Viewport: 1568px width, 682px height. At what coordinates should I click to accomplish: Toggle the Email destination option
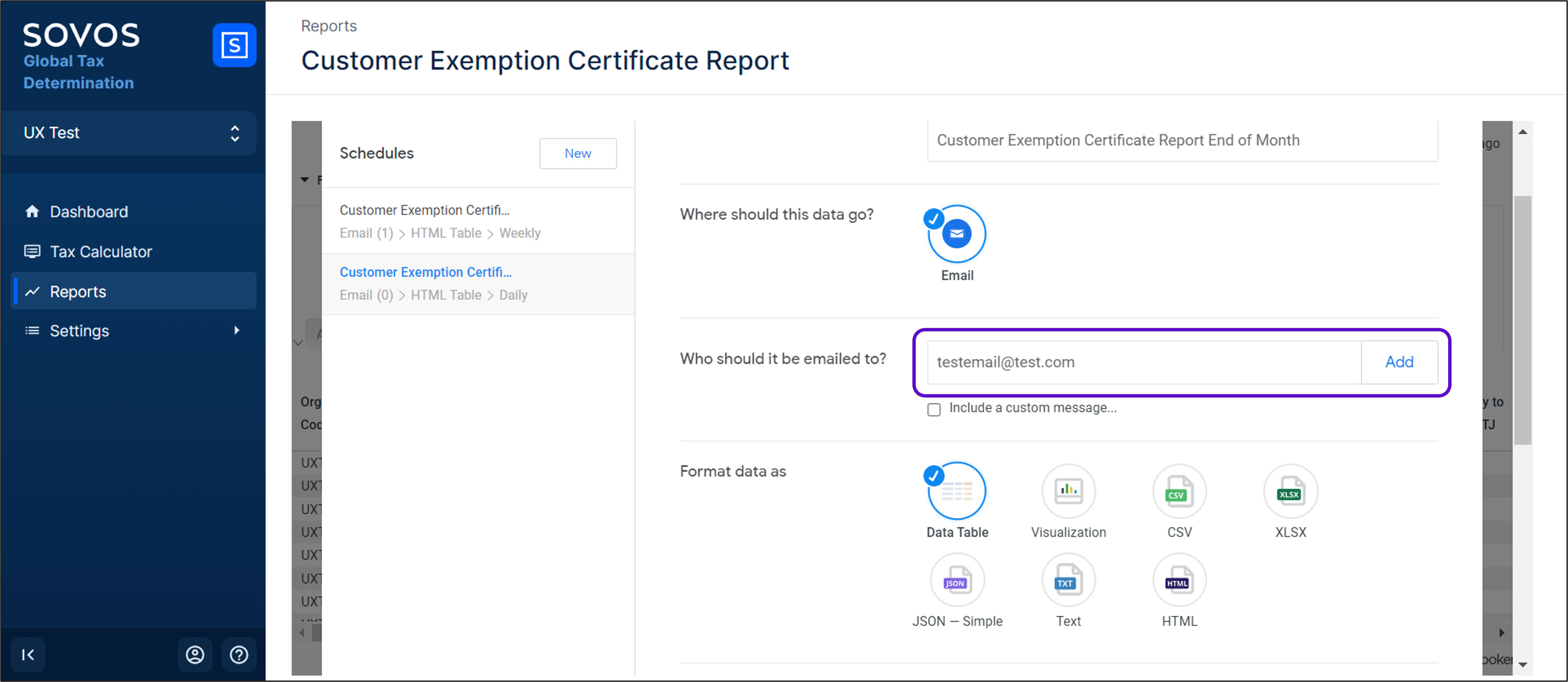click(x=957, y=235)
